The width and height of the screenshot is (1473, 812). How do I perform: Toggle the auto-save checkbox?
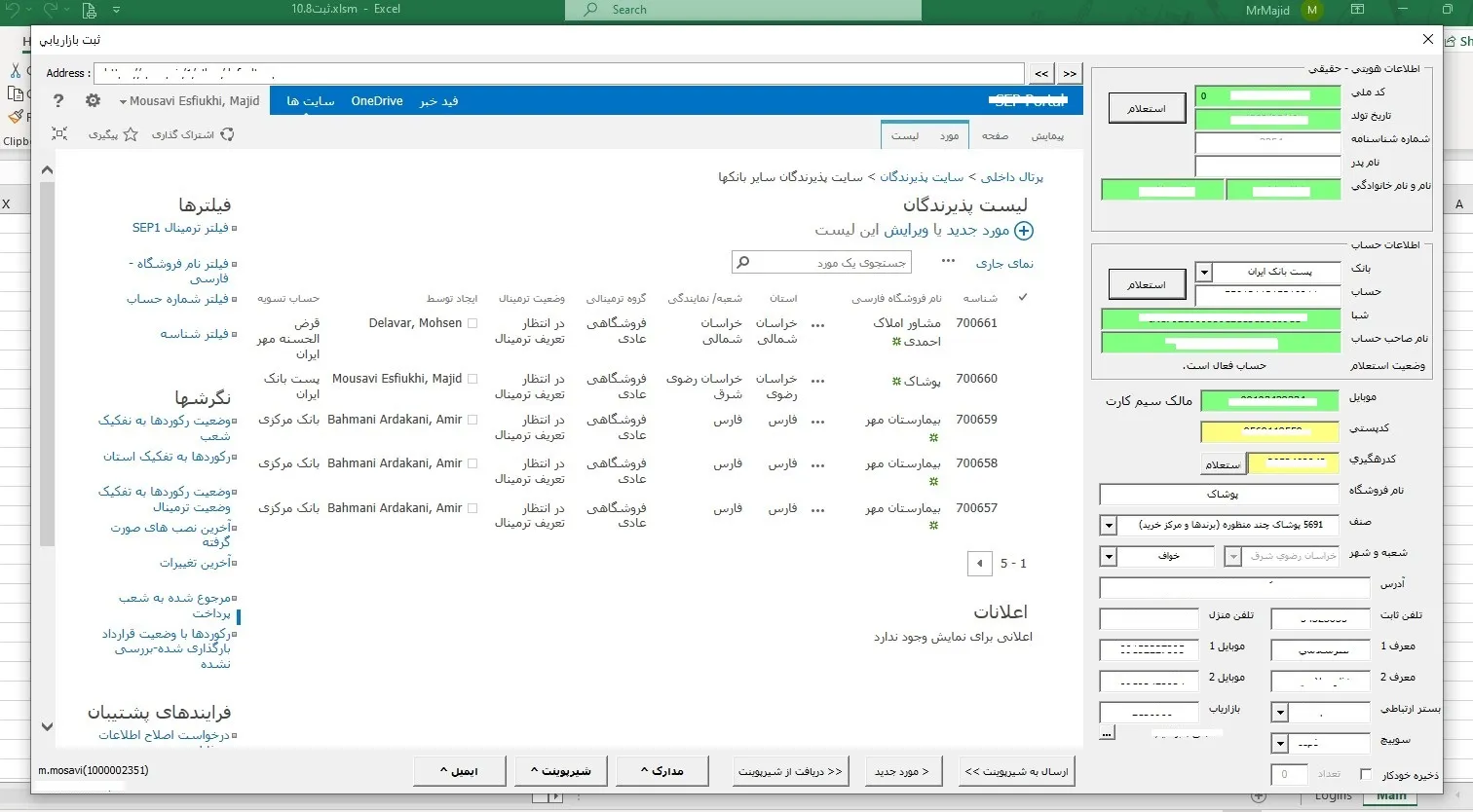[1365, 774]
